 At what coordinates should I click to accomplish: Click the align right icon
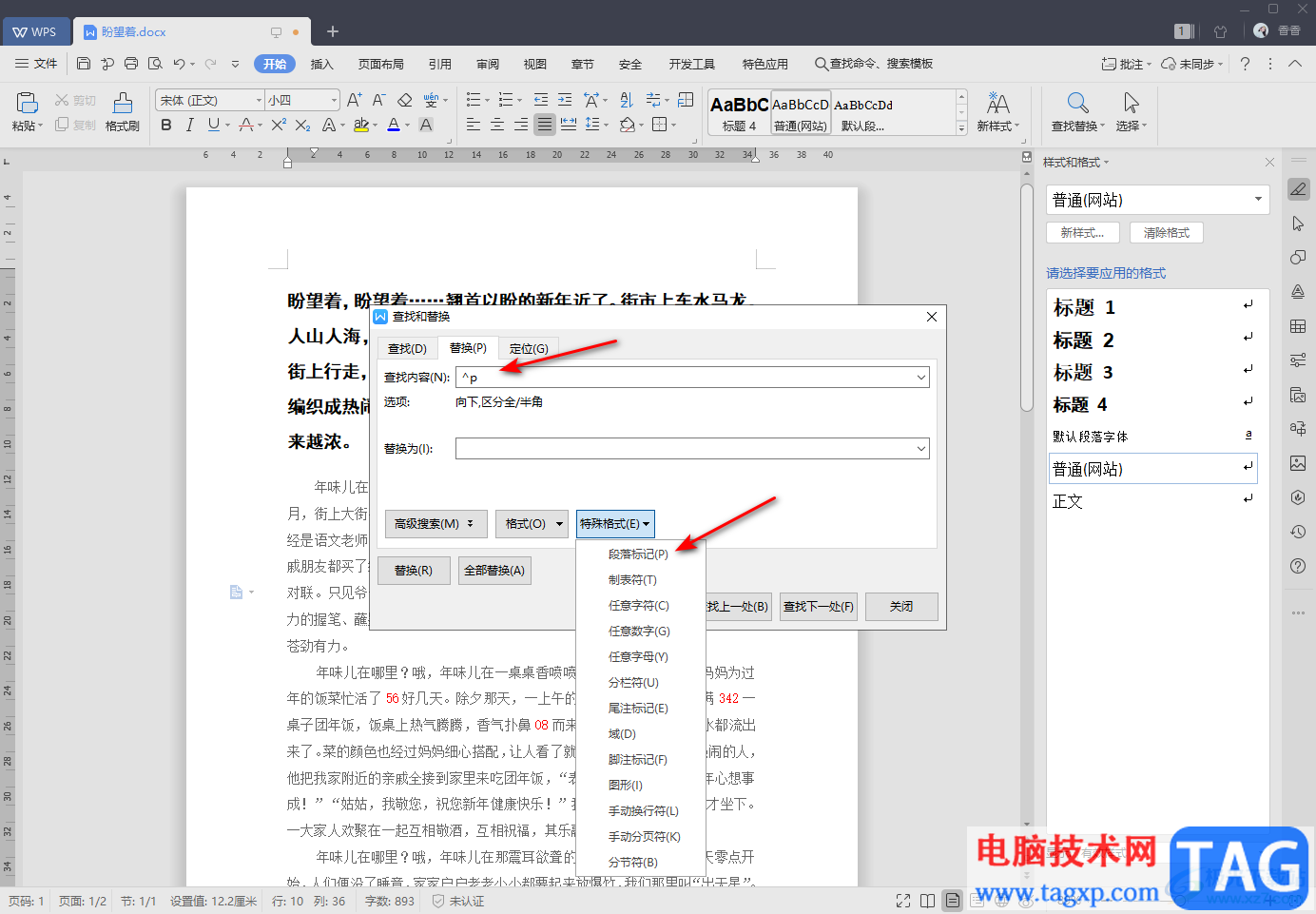tap(521, 125)
